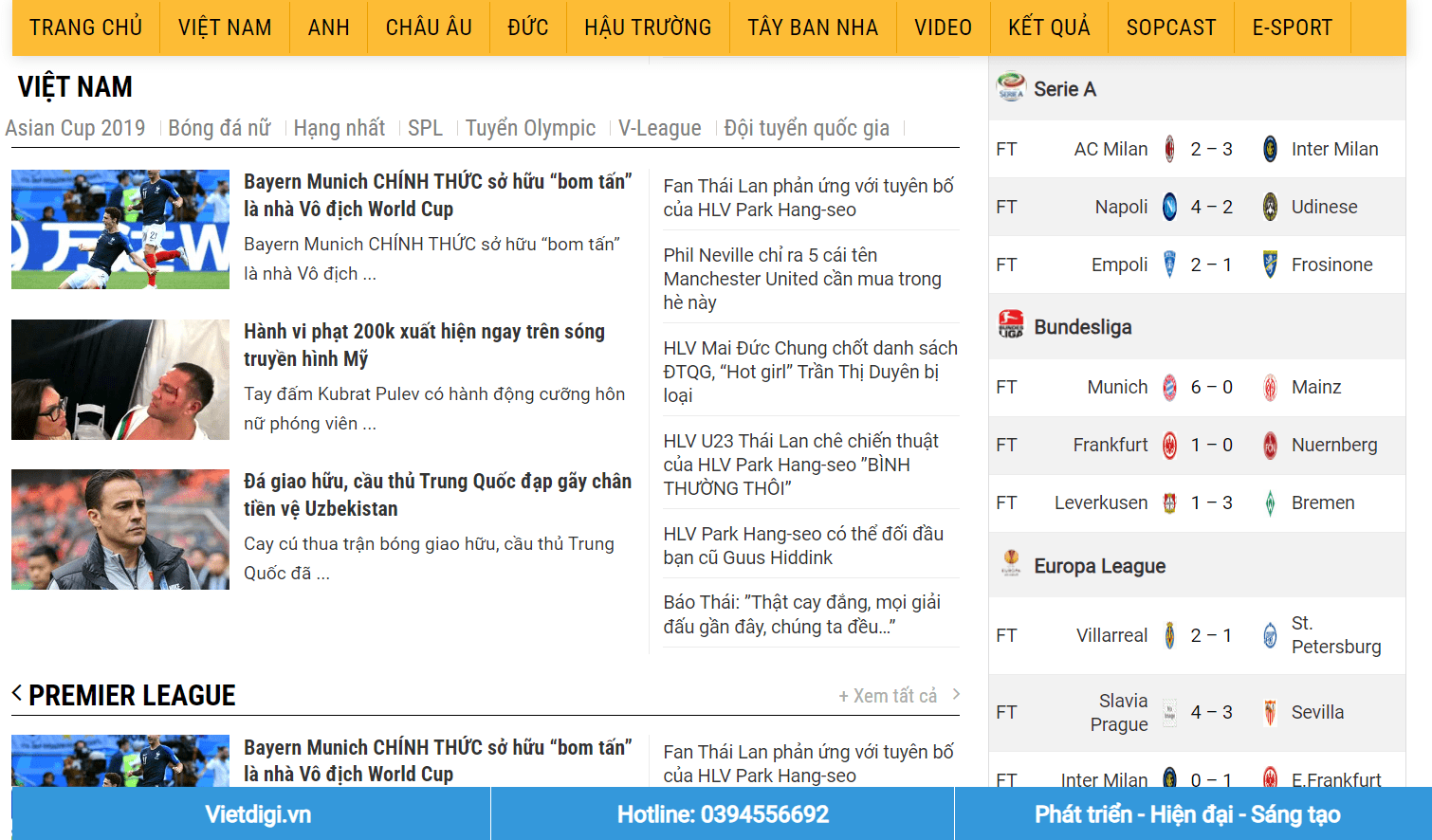The width and height of the screenshot is (1432, 840).
Task: Expand with arrow next to Xem tất cả
Action: click(x=956, y=694)
